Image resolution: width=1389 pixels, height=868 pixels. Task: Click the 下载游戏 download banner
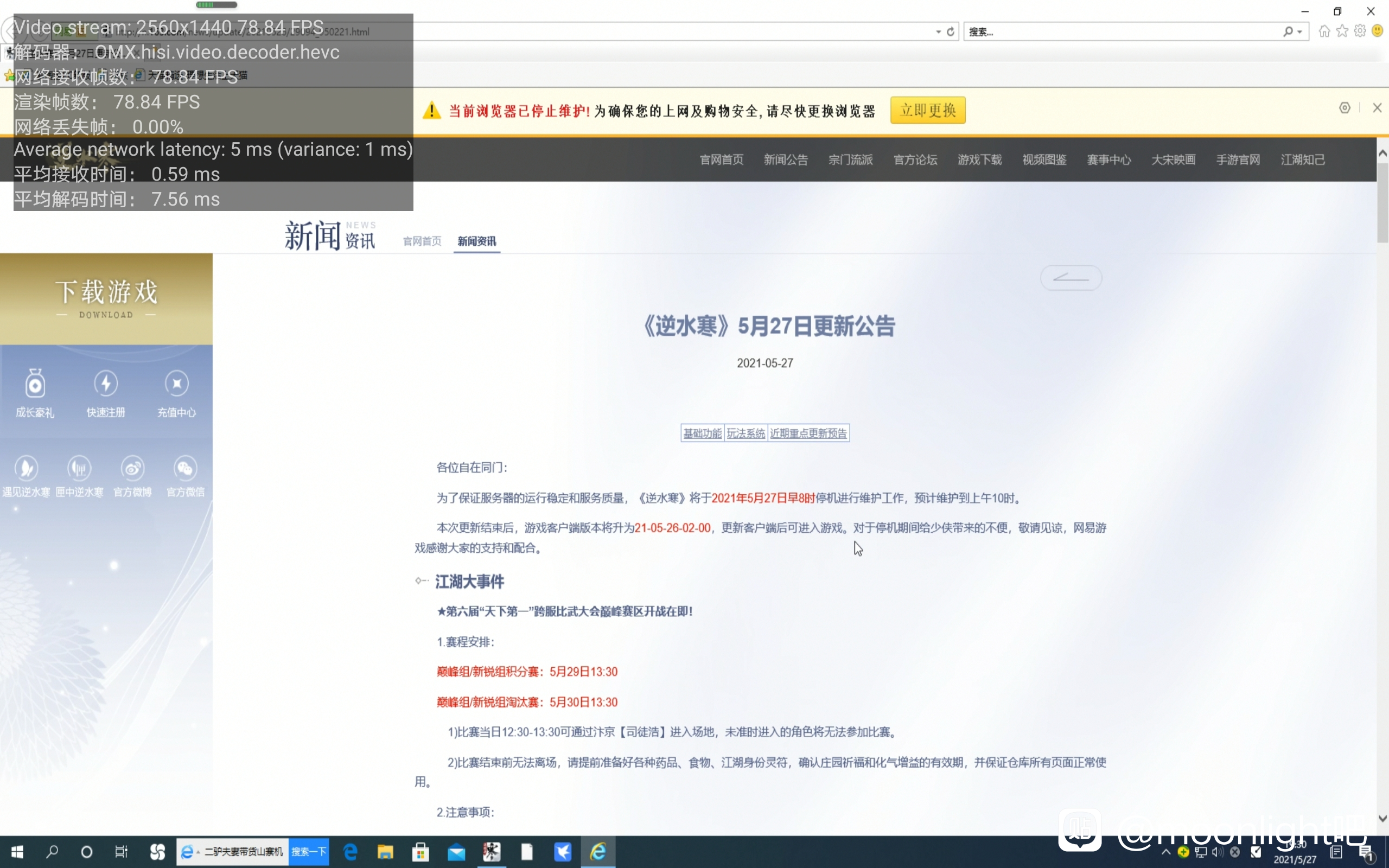(106, 298)
